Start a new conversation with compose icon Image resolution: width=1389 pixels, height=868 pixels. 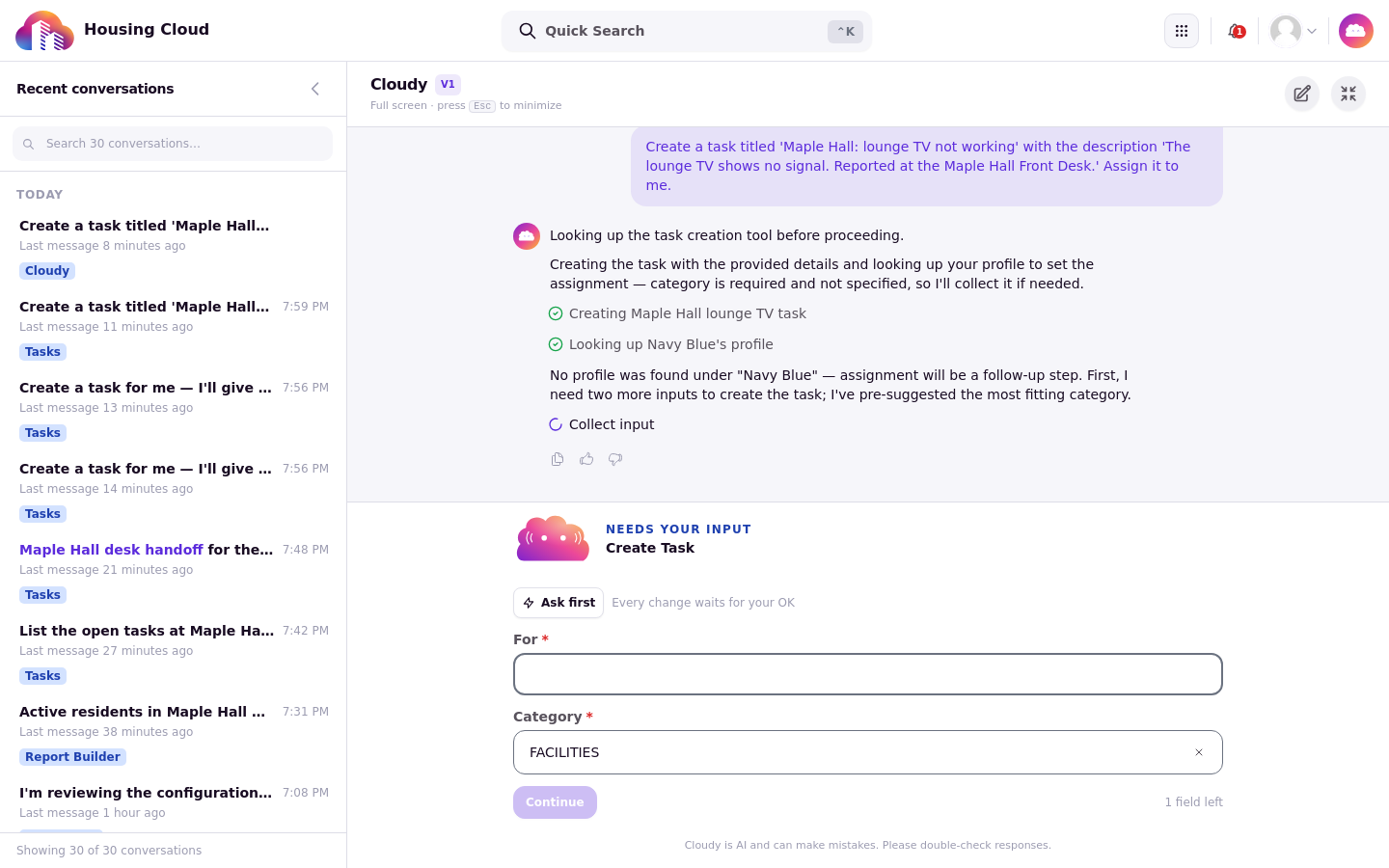click(1302, 94)
